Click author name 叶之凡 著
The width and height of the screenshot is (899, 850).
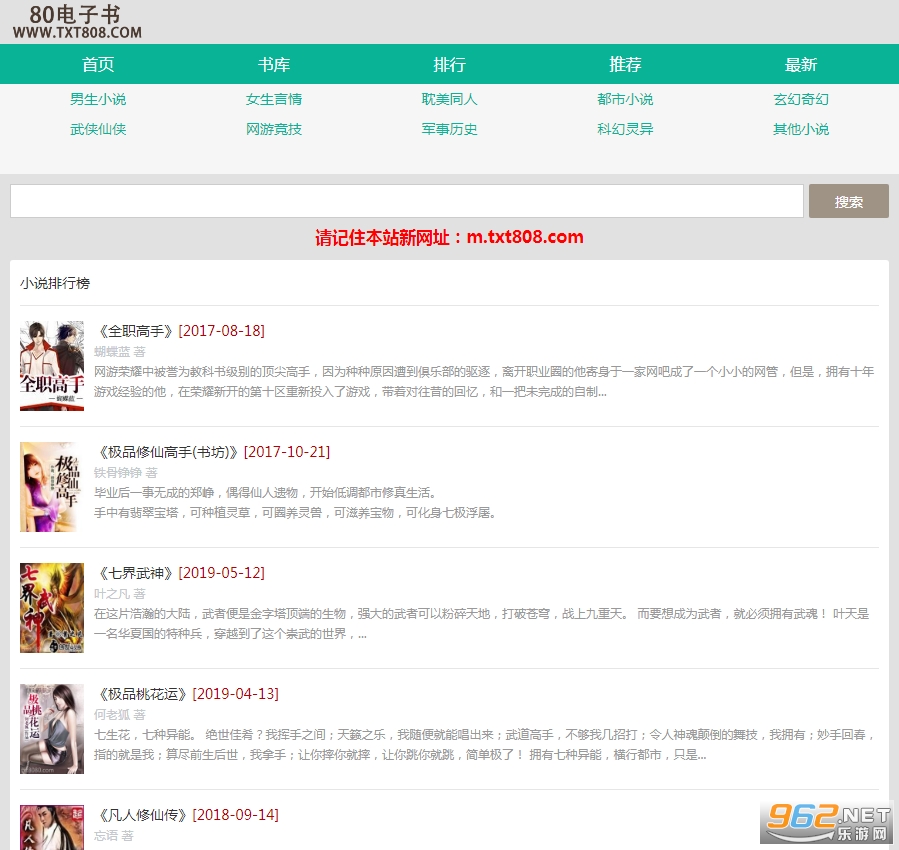click(120, 593)
